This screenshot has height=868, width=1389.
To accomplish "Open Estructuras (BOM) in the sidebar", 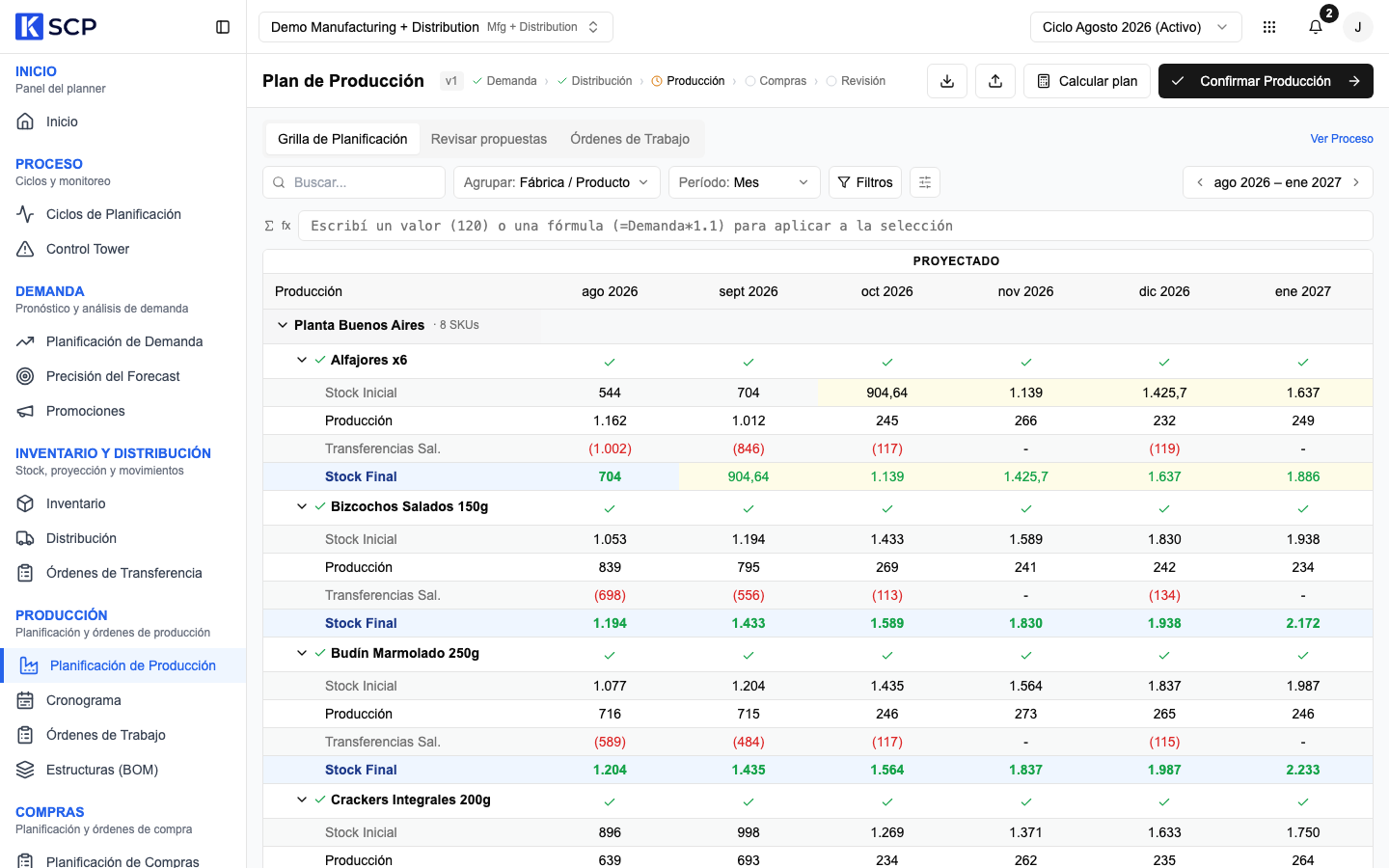I will [x=123, y=770].
